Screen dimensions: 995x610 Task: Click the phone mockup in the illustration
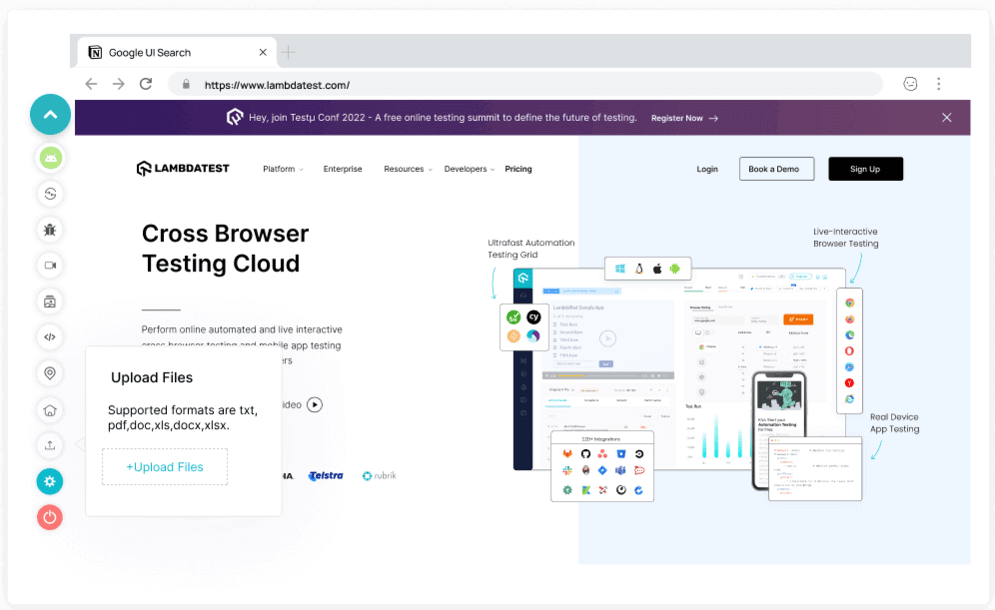(x=779, y=431)
